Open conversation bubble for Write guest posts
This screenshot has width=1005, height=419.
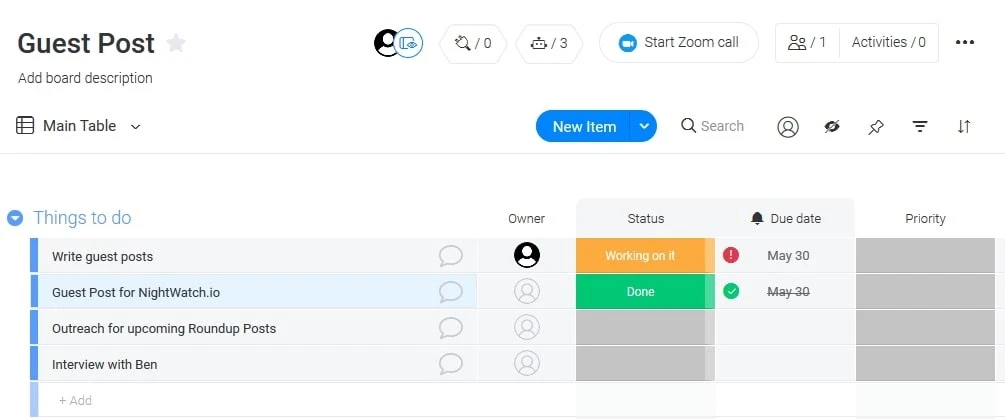pos(451,256)
